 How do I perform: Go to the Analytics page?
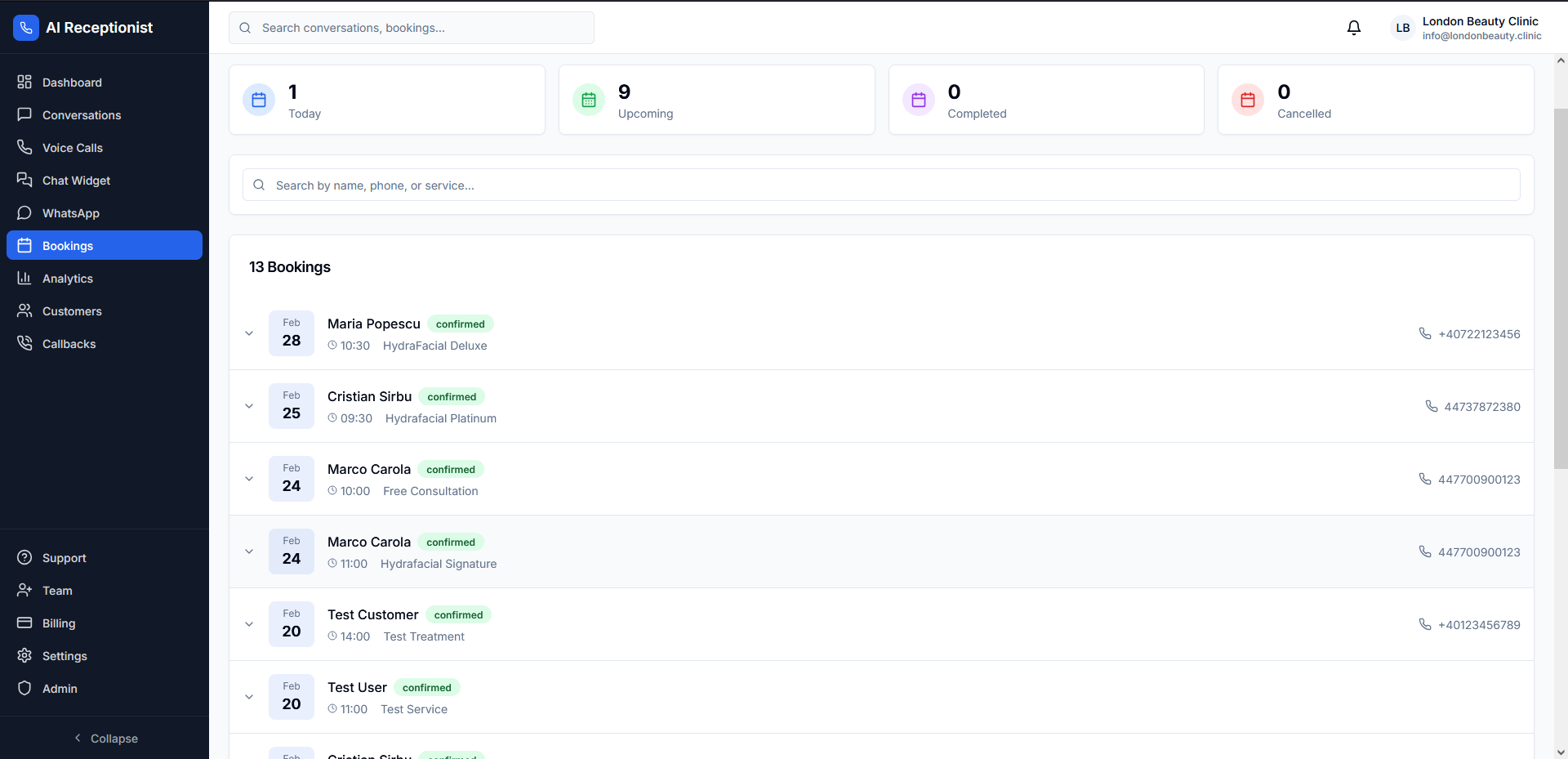68,279
